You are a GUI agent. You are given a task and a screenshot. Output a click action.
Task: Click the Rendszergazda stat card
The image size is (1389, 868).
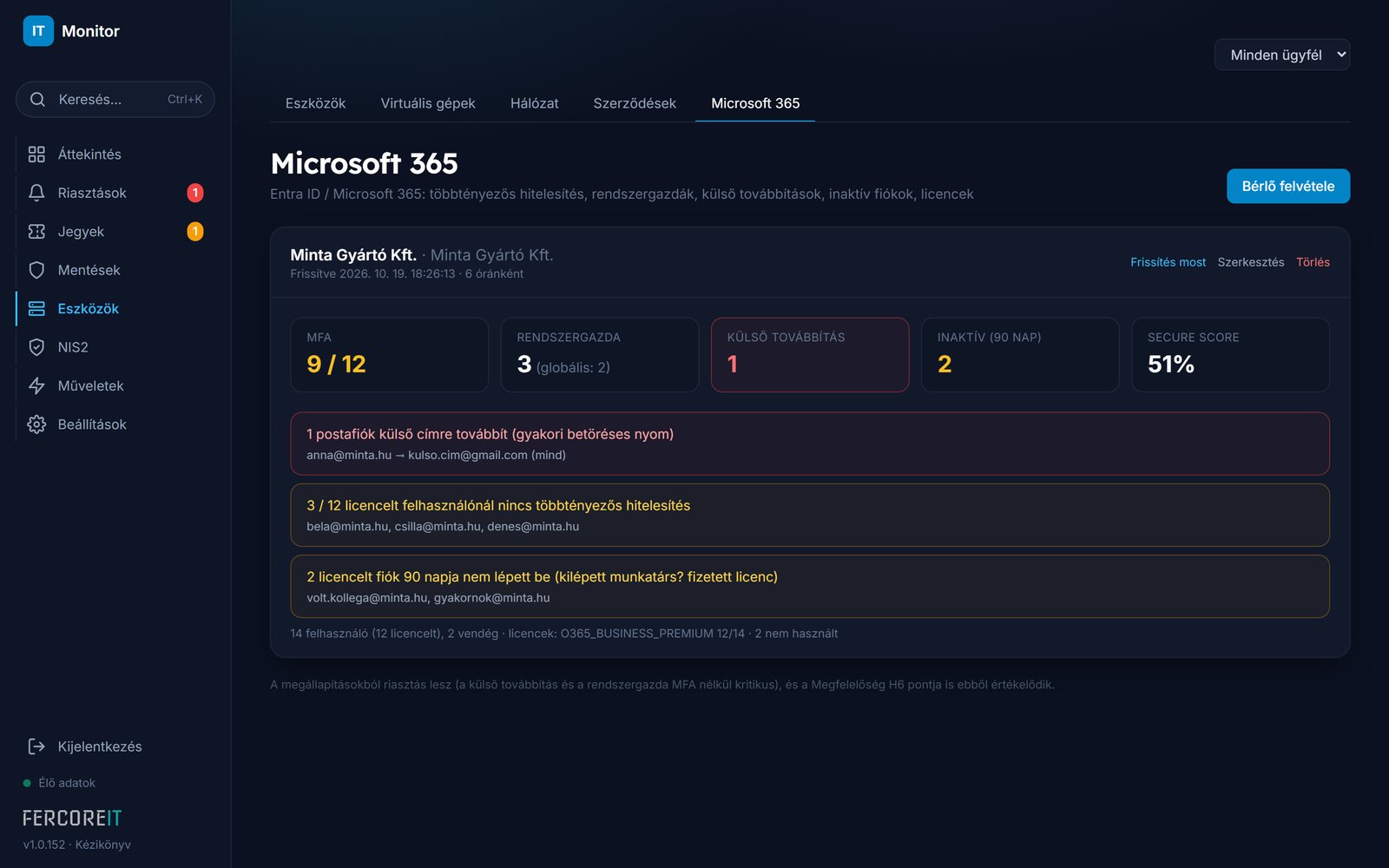coord(600,355)
